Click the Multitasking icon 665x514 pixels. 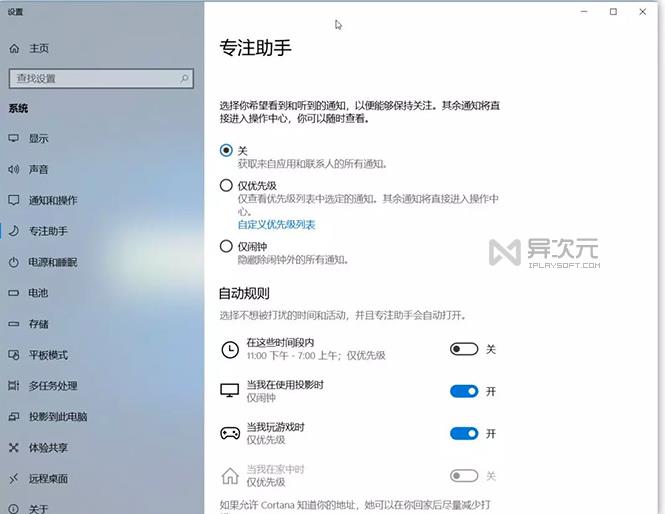pyautogui.click(x=14, y=386)
